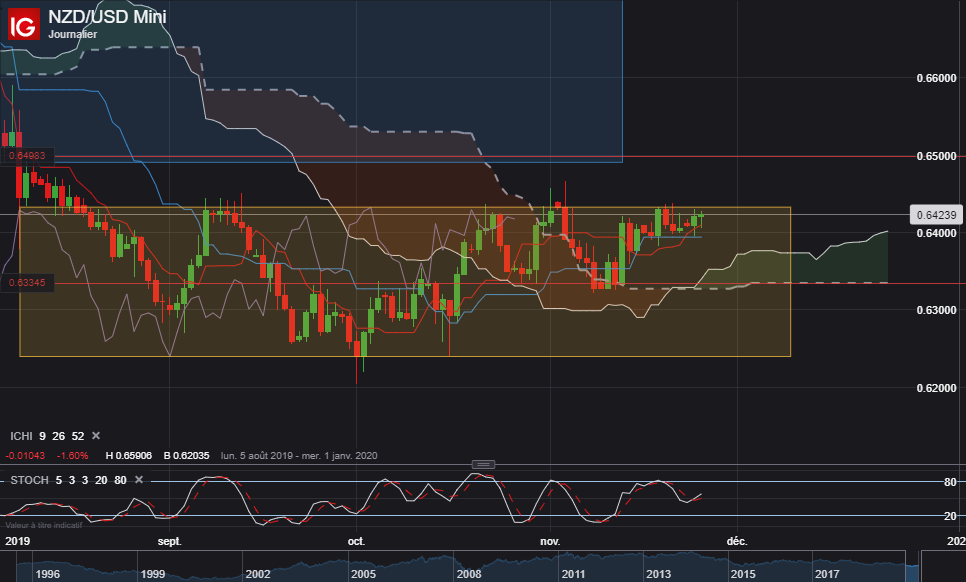Viewport: 966px width, 582px height.
Task: Click the 0.65000 price axis label
Action: [936, 156]
